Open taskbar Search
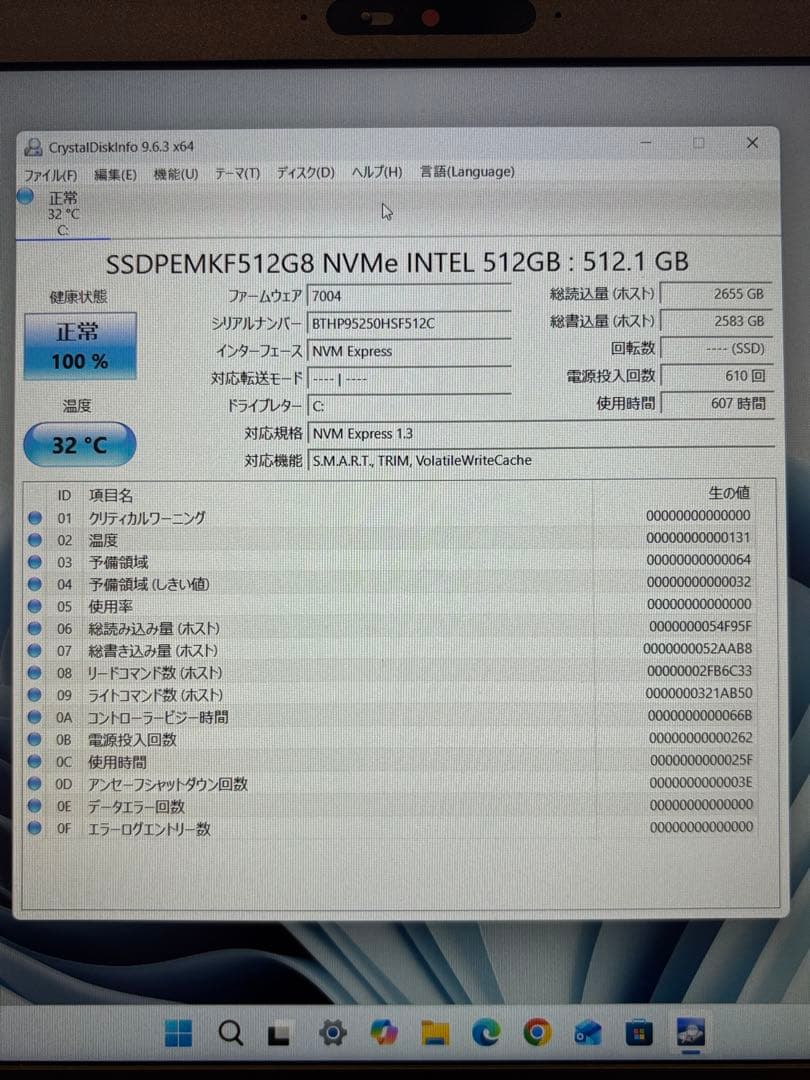The width and height of the screenshot is (810, 1080). [230, 1032]
